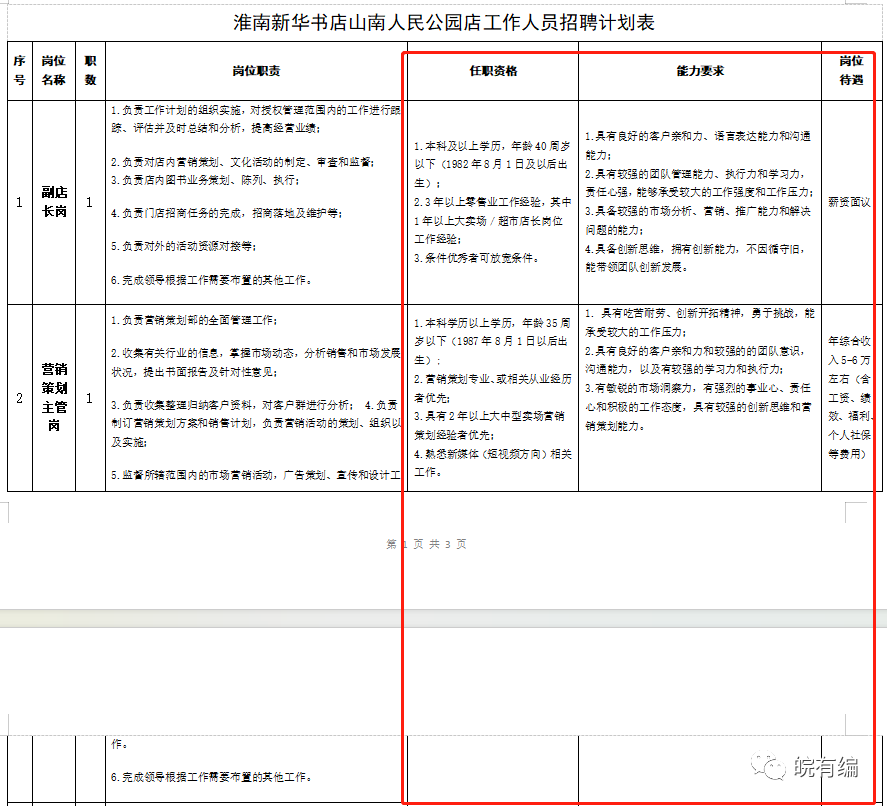Select ability "2.具有良好的客户亲和力和较强的团队意识"

695,360
